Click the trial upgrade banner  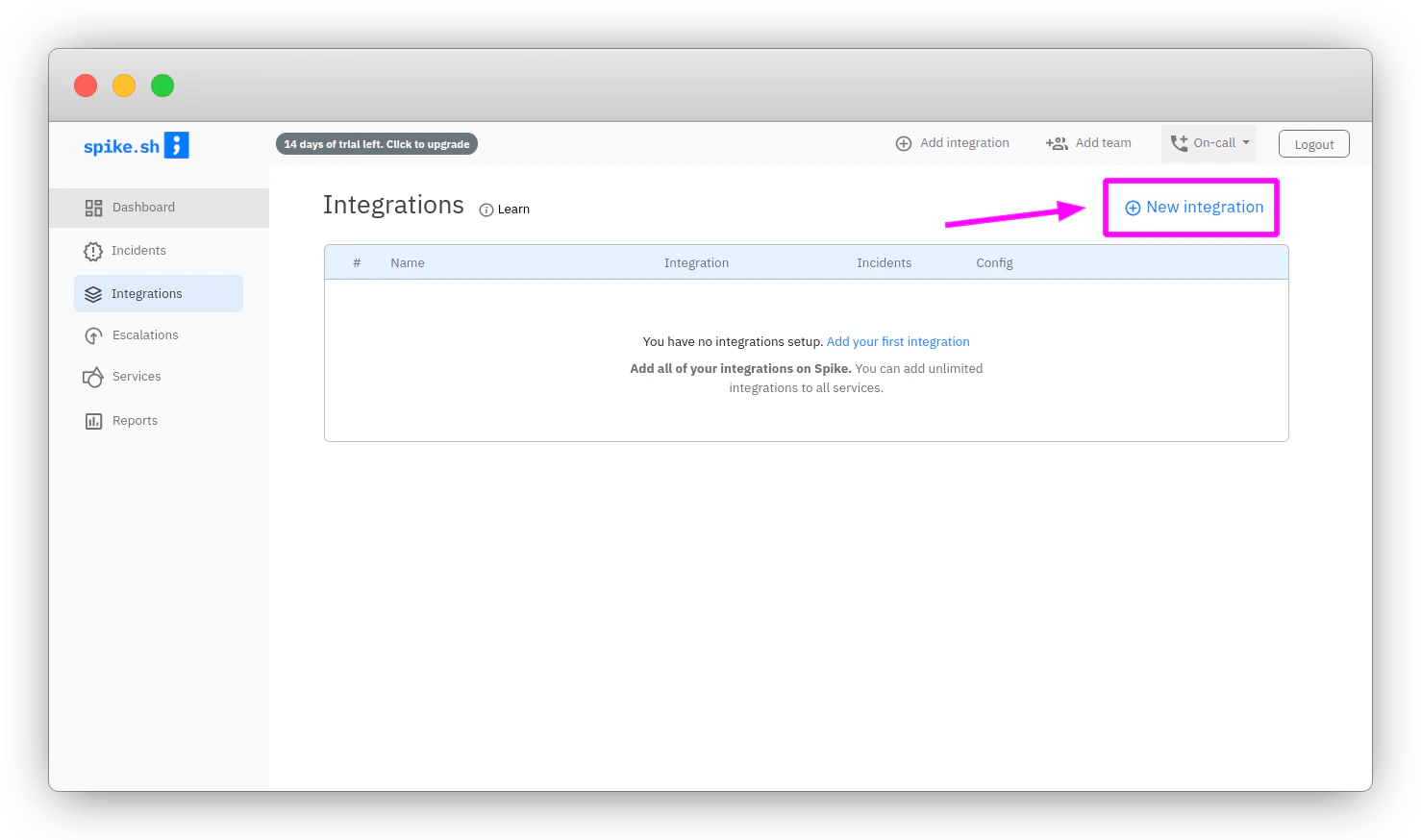click(376, 143)
